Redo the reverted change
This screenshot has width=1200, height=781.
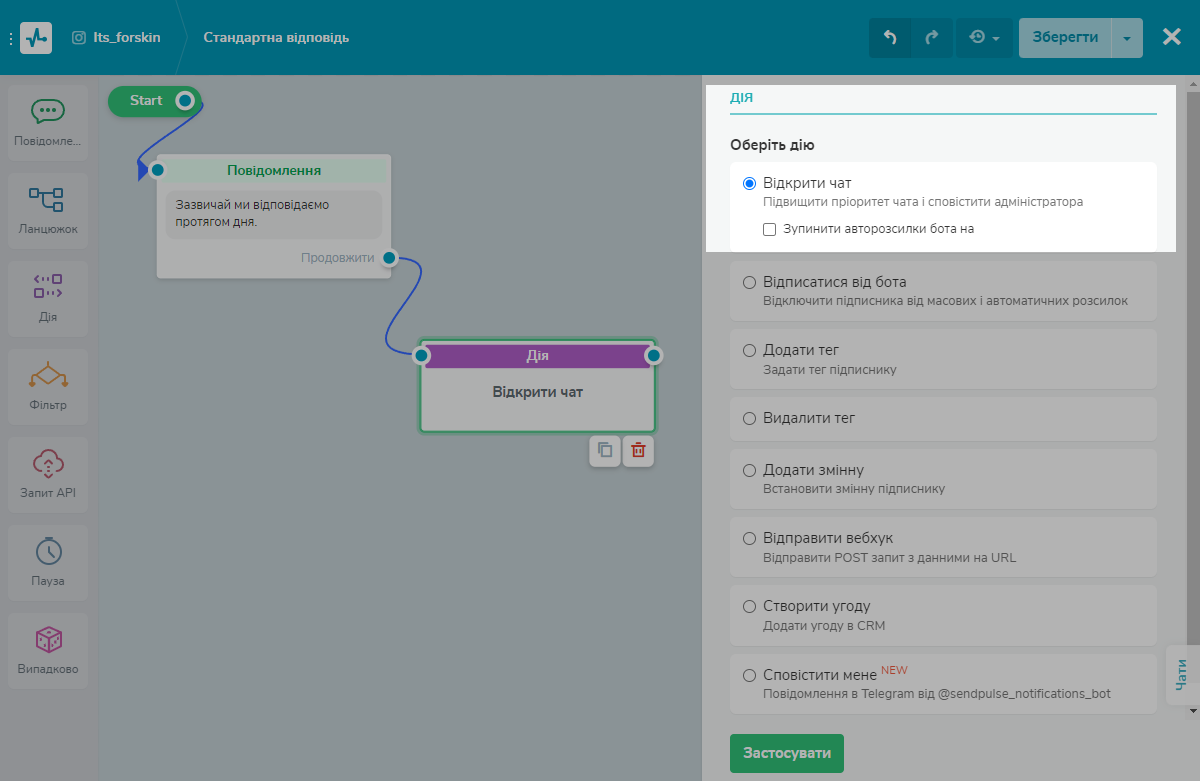tap(931, 38)
